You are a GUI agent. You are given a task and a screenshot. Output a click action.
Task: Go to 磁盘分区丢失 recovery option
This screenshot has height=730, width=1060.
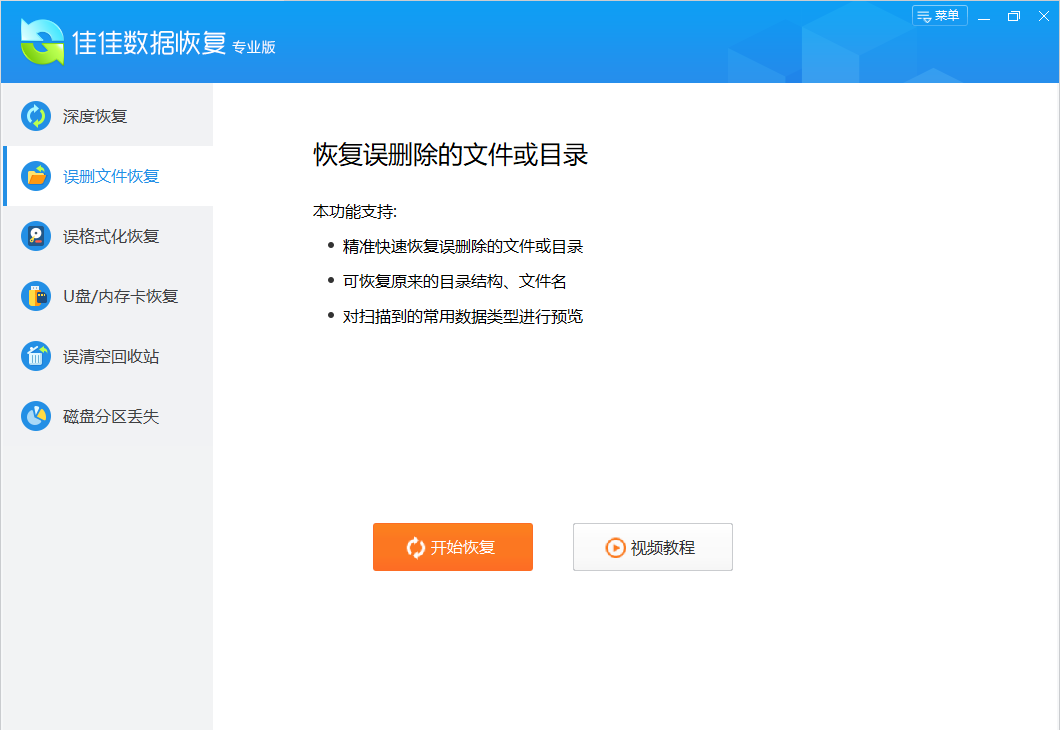(x=108, y=416)
